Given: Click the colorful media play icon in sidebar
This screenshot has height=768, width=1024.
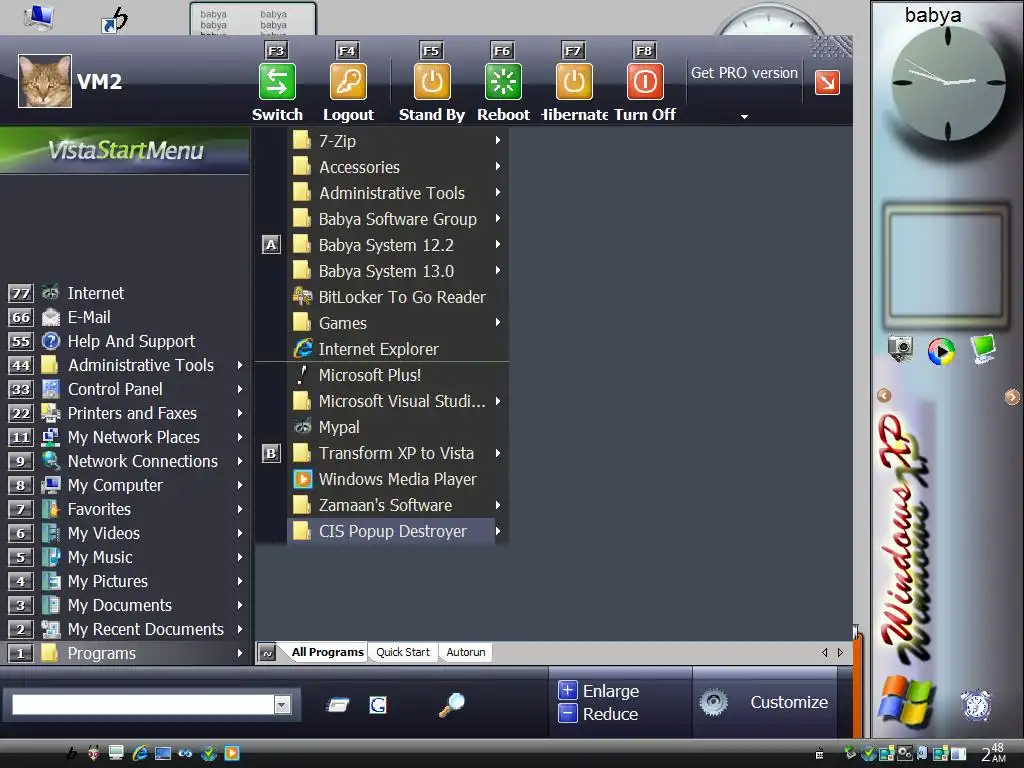Looking at the screenshot, I should (941, 351).
